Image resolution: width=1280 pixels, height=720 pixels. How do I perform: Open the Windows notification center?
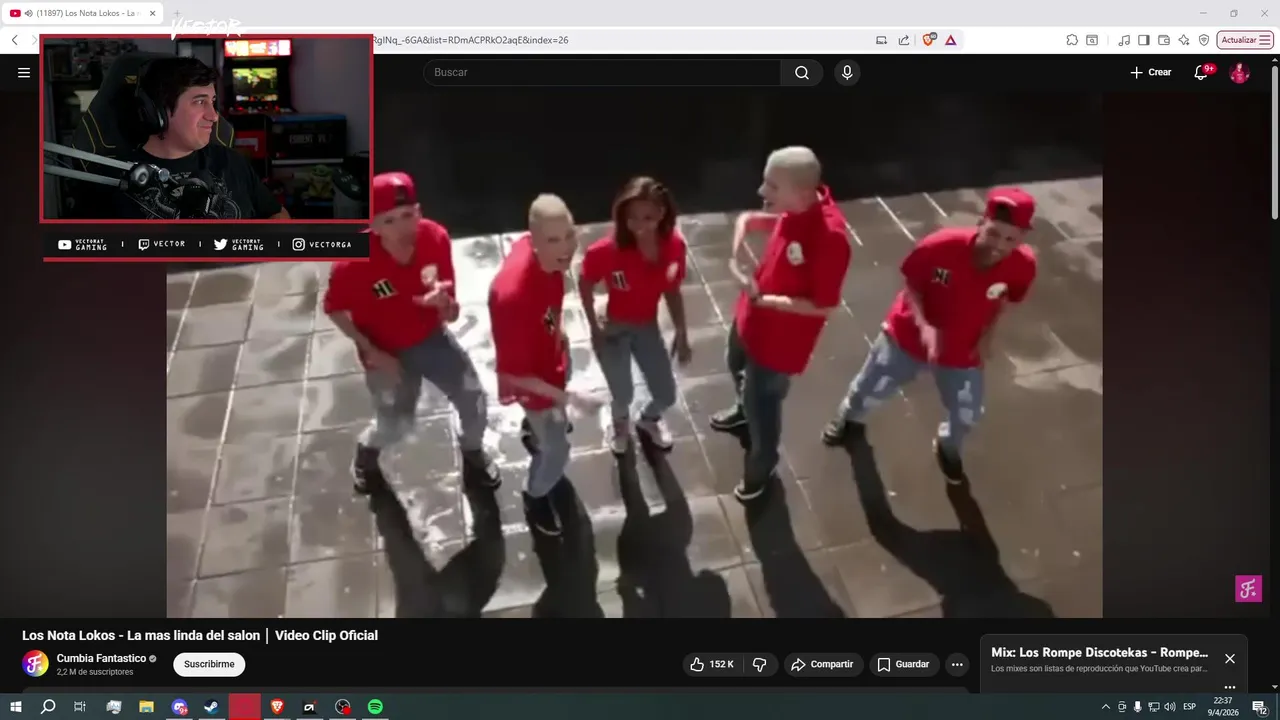[1260, 707]
